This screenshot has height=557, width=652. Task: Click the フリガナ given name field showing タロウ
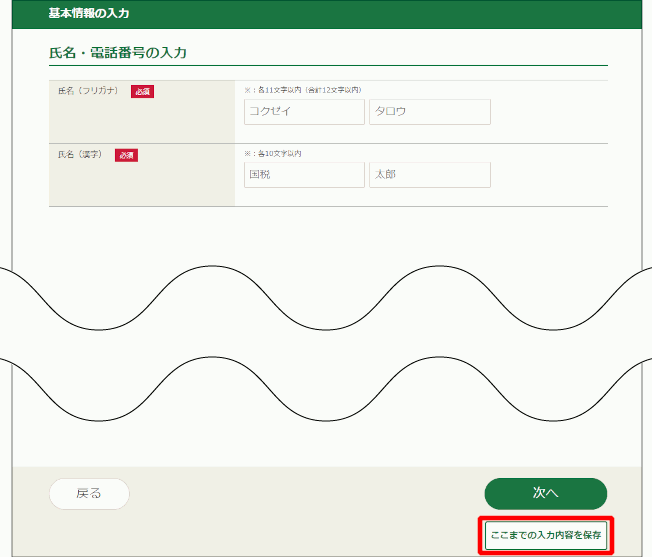429,112
